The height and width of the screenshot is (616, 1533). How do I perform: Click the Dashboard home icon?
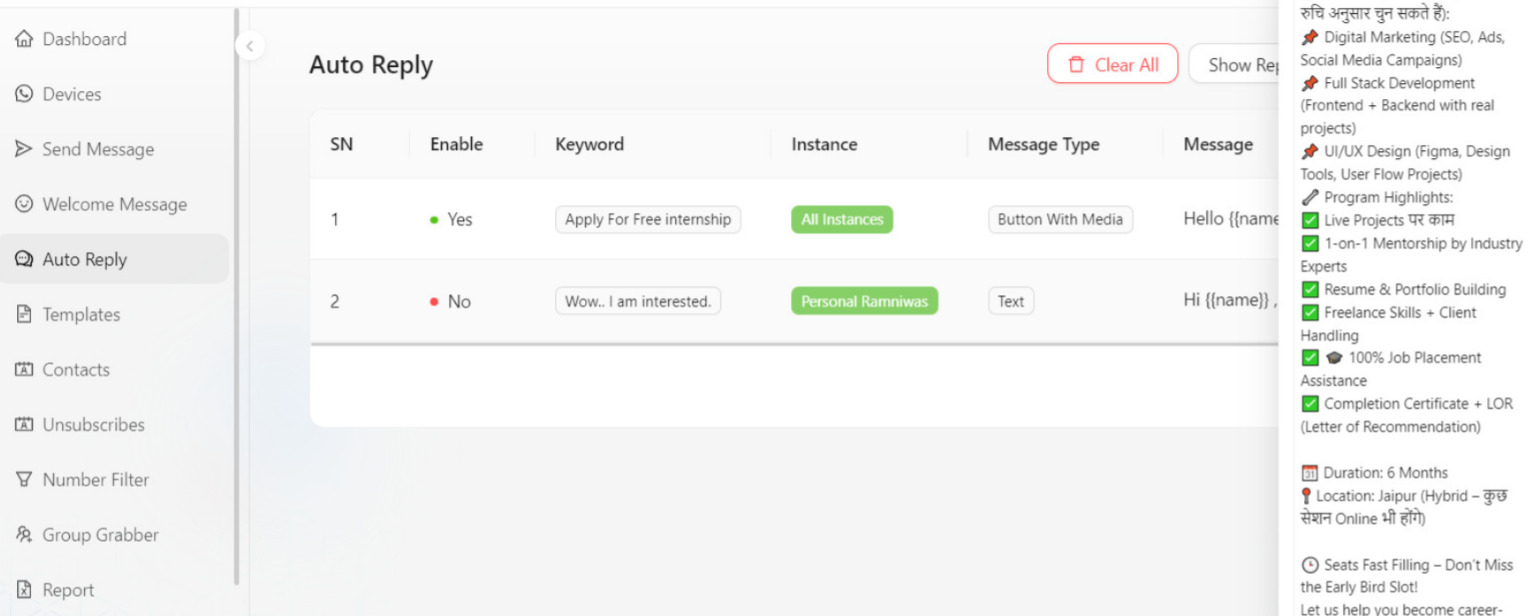[24, 39]
